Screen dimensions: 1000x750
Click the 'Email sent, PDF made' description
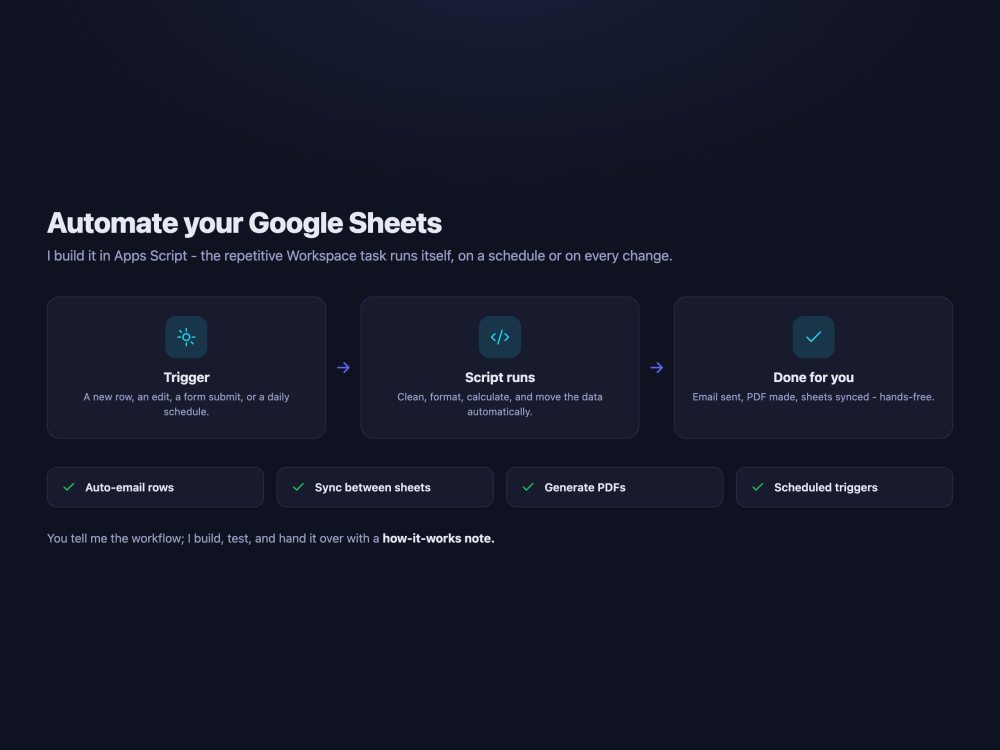813,397
